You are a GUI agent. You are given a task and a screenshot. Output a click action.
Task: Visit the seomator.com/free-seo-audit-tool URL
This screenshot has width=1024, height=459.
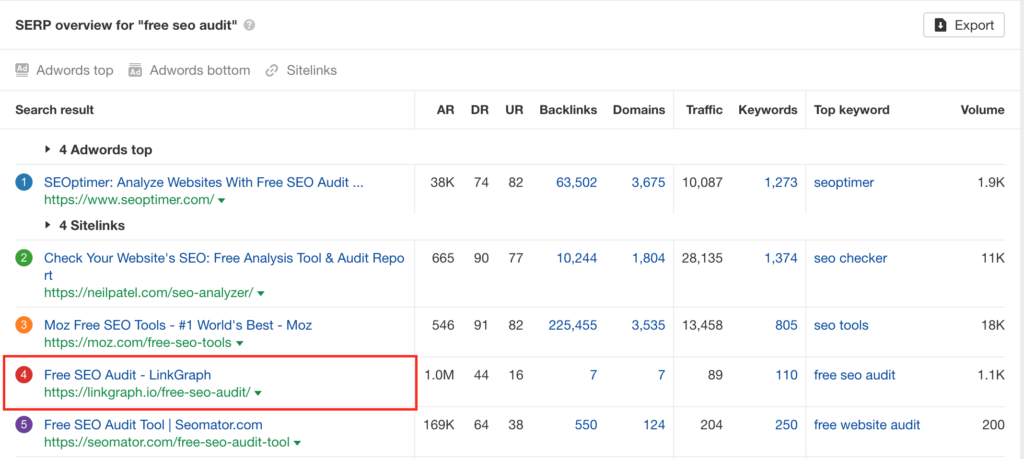[167, 443]
